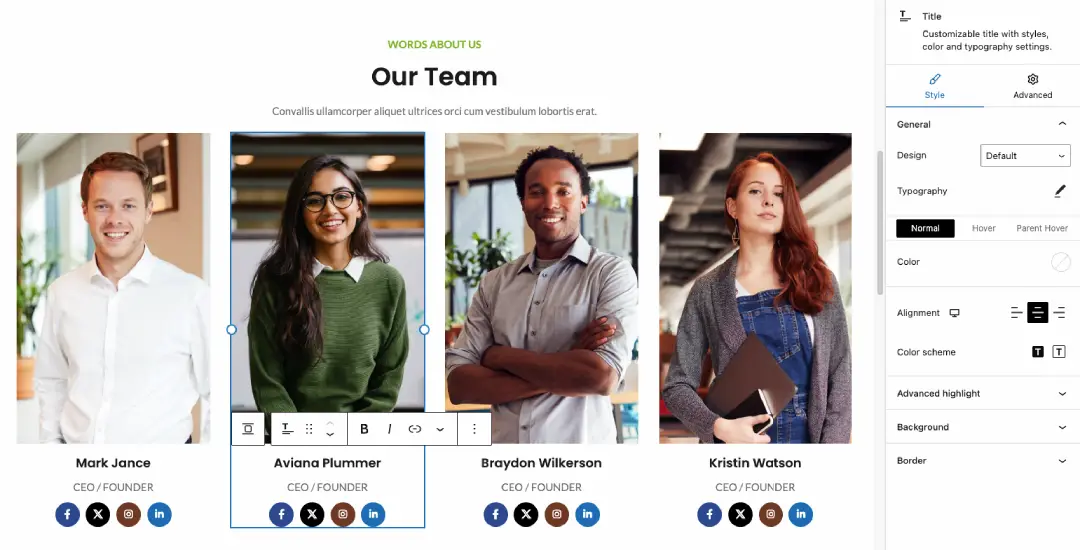This screenshot has width=1080, height=550.
Task: Select the parent block icon in toolbar
Action: pyautogui.click(x=248, y=429)
